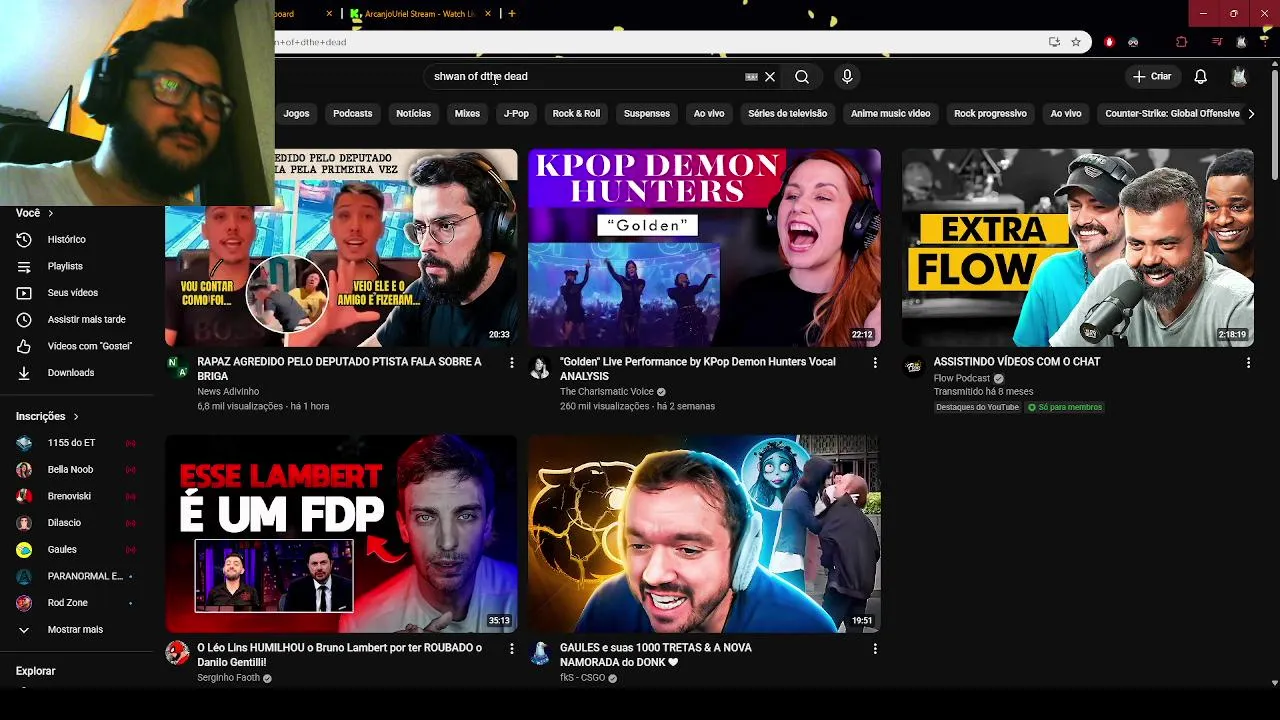Open the on-screen keyboard icon in search

tap(751, 77)
